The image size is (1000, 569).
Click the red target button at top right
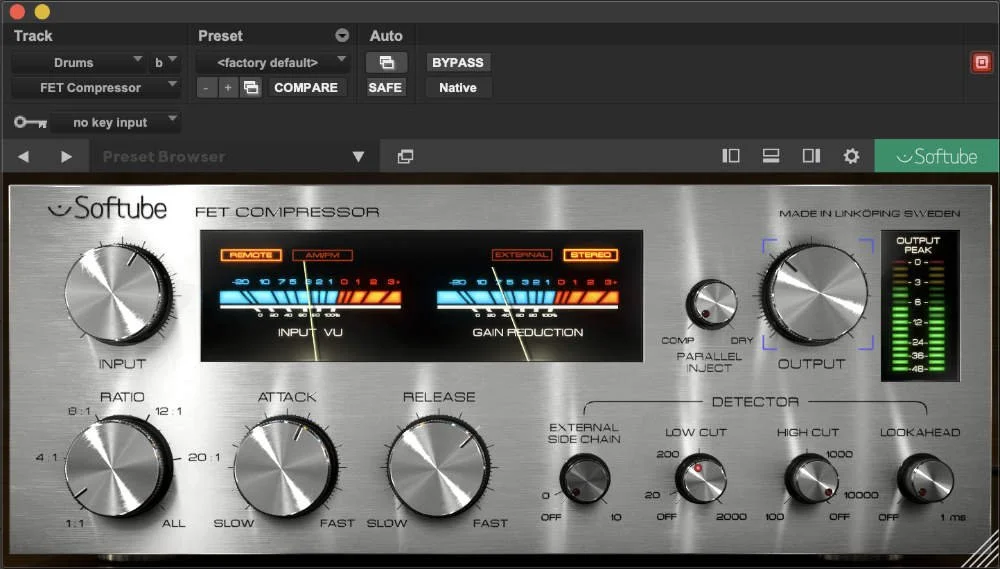tap(982, 63)
